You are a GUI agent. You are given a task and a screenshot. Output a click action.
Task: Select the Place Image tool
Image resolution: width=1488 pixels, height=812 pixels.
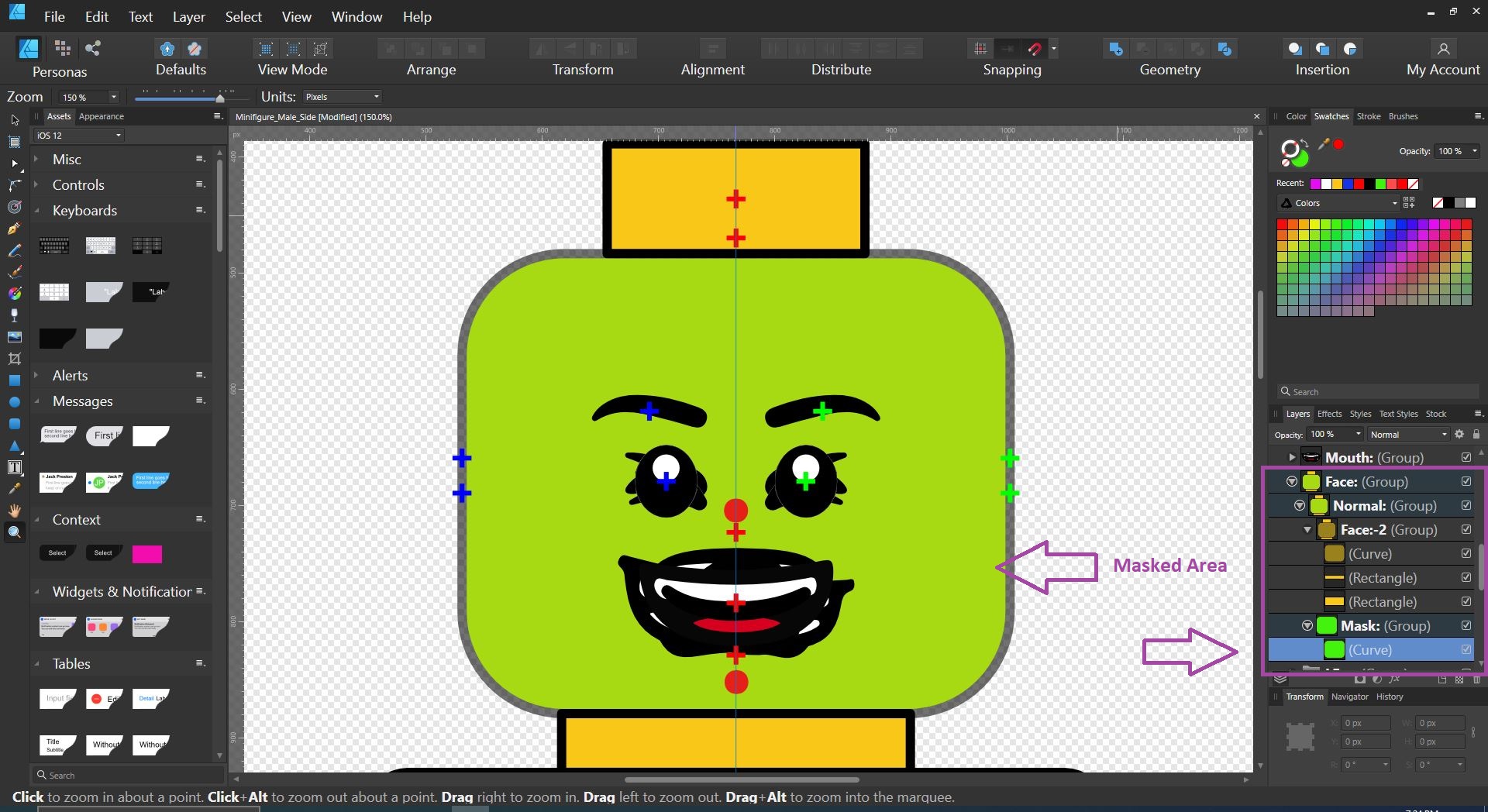point(14,337)
